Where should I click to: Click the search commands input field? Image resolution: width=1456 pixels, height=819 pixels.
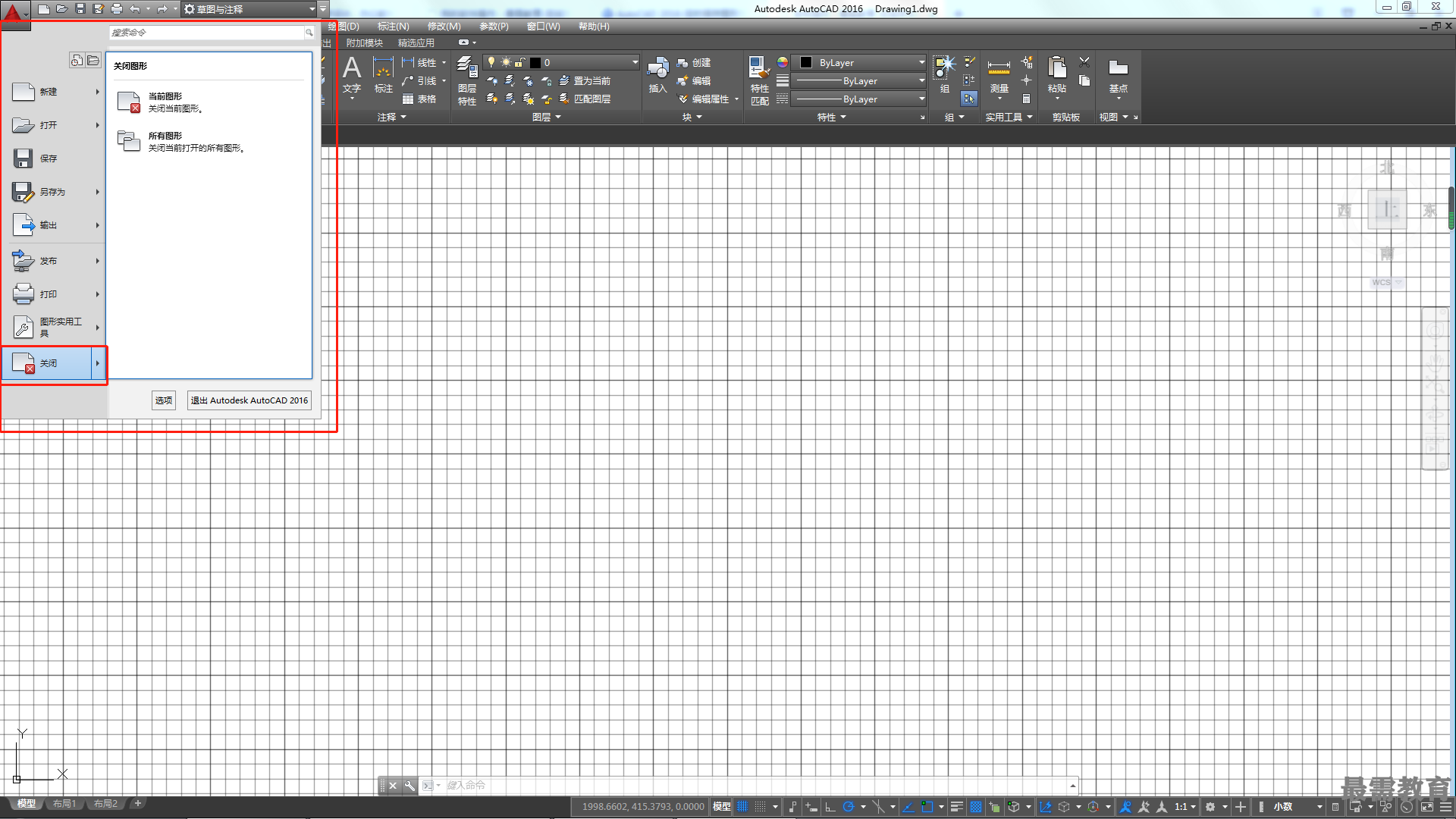coord(206,33)
